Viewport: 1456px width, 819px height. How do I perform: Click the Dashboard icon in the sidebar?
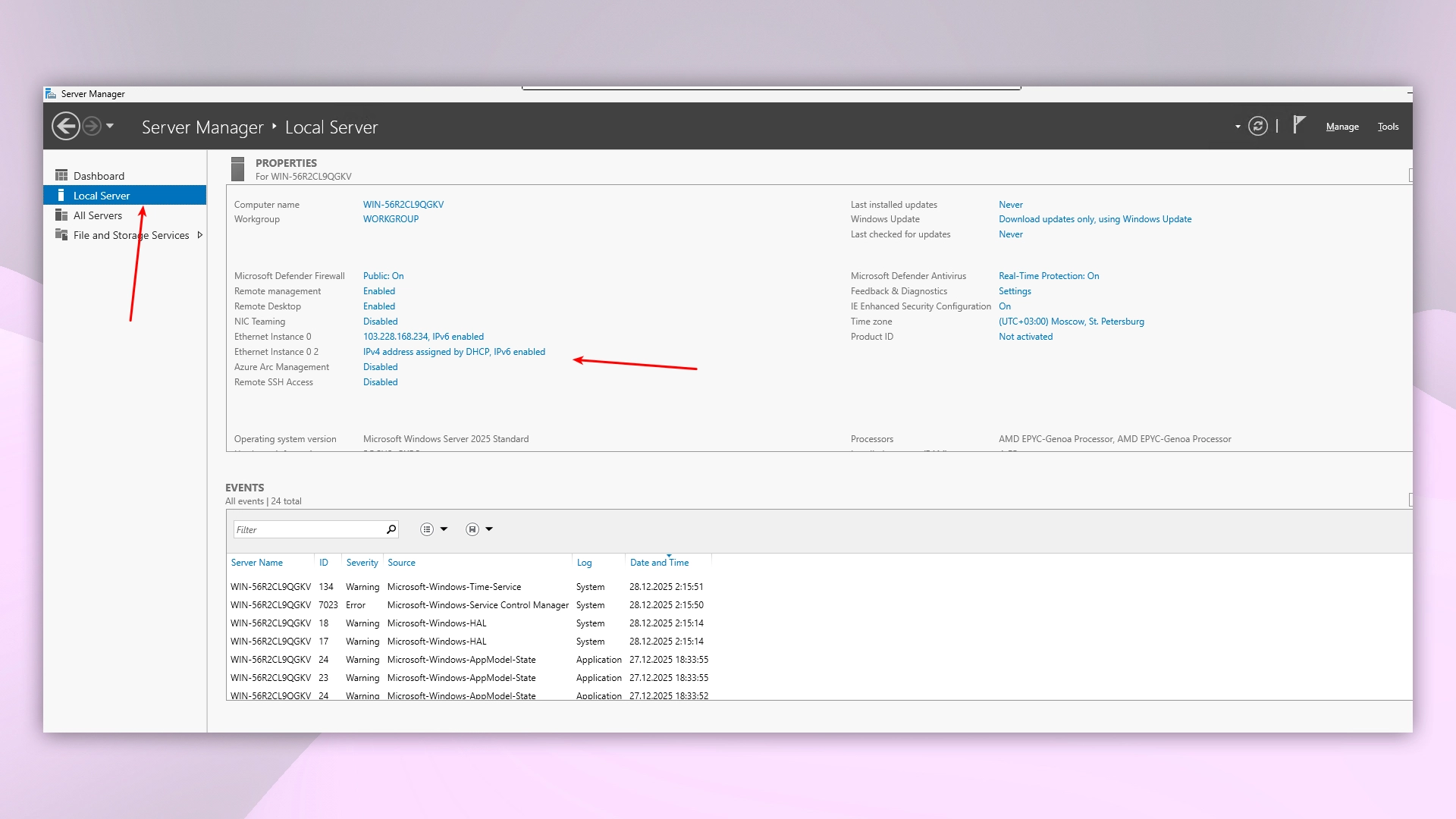click(x=62, y=175)
